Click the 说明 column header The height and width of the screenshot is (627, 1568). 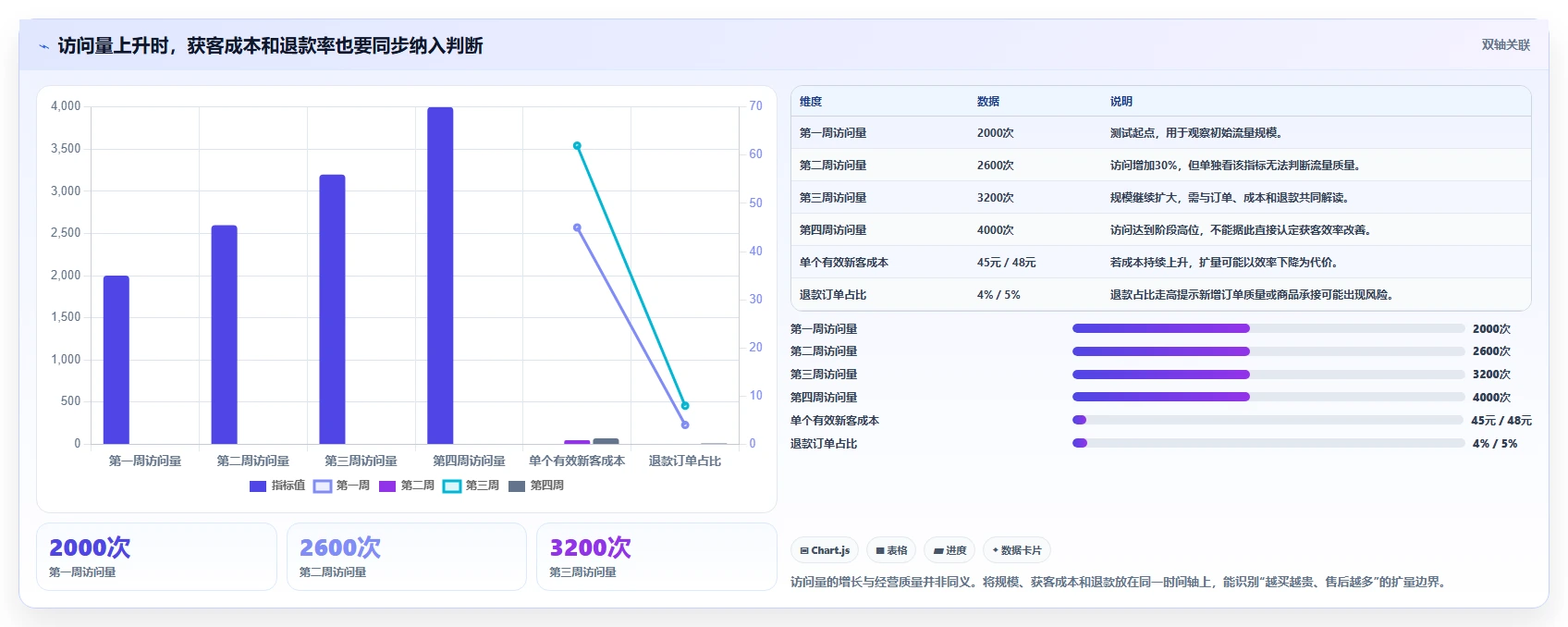tap(1121, 102)
